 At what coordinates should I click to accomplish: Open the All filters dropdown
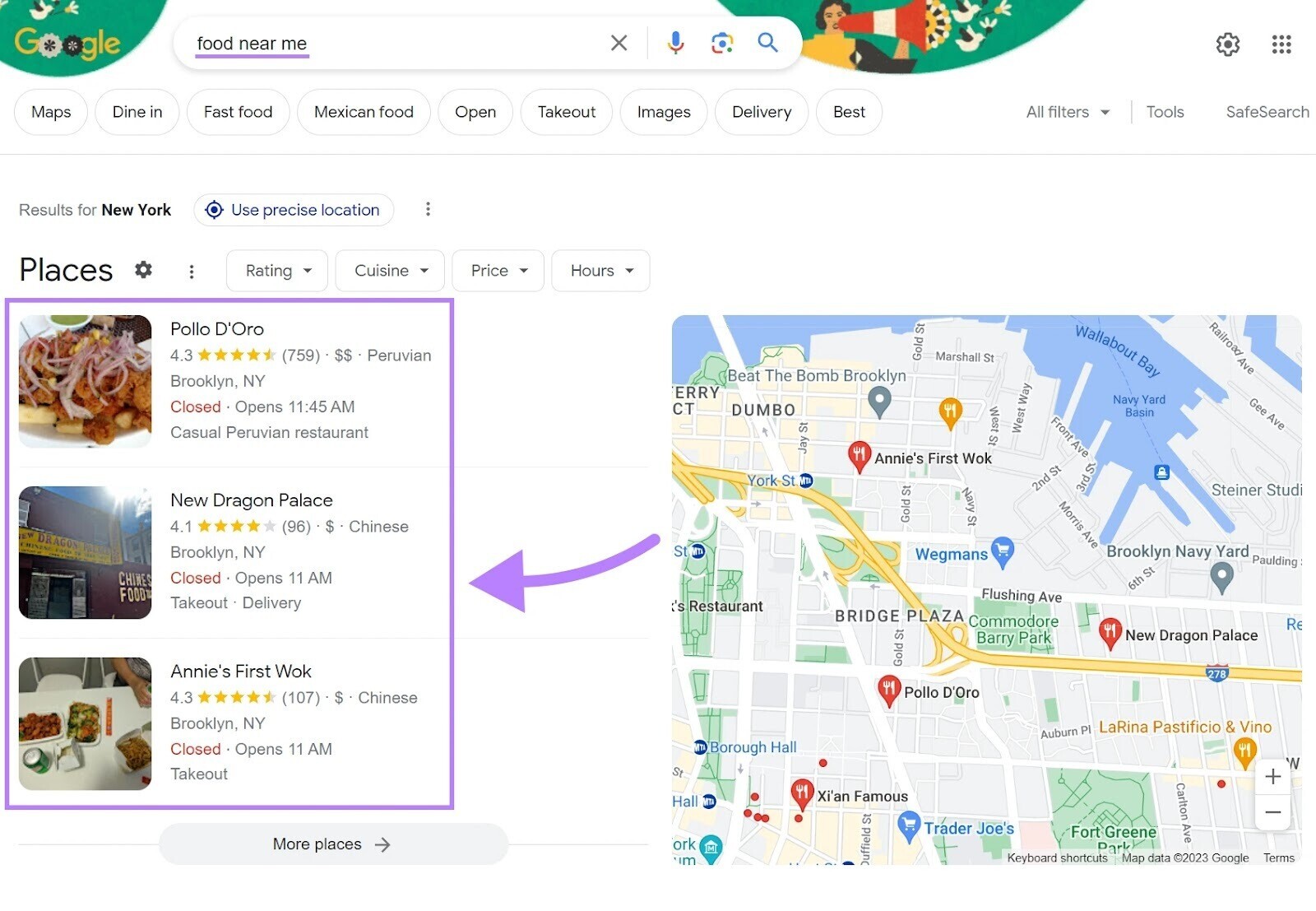pyautogui.click(x=1067, y=112)
